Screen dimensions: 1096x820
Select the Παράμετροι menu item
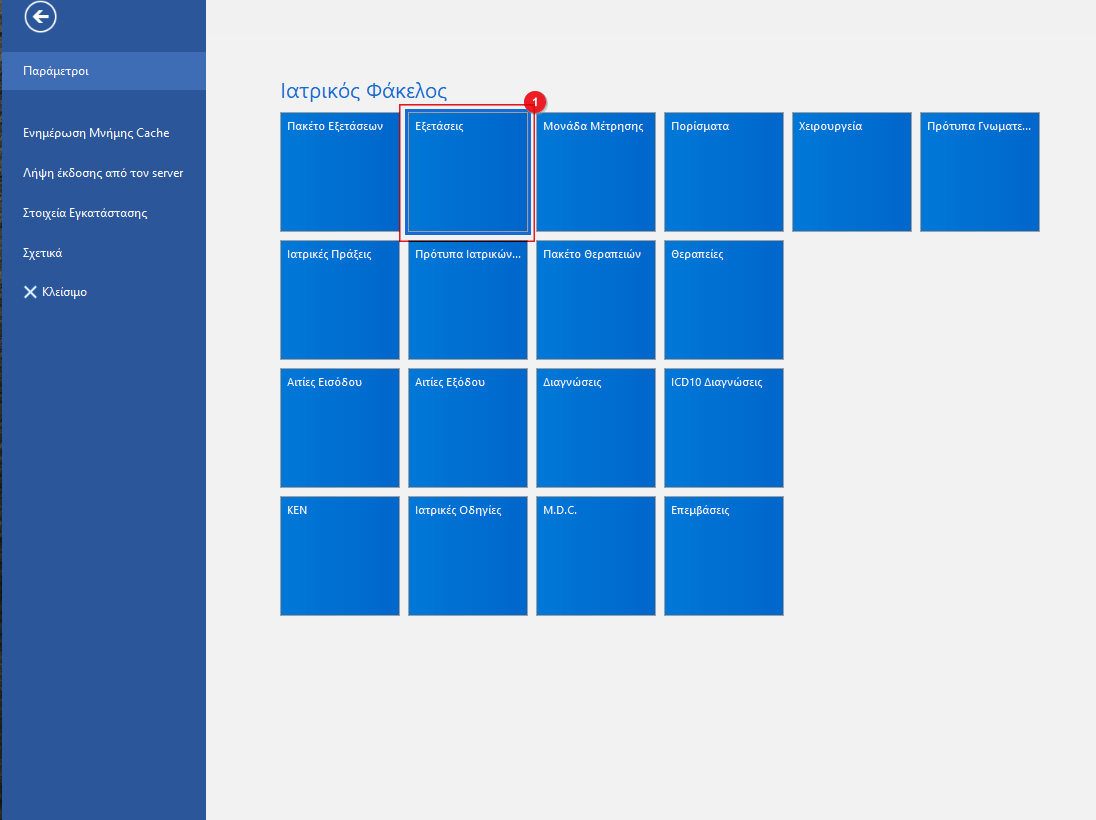[x=56, y=71]
